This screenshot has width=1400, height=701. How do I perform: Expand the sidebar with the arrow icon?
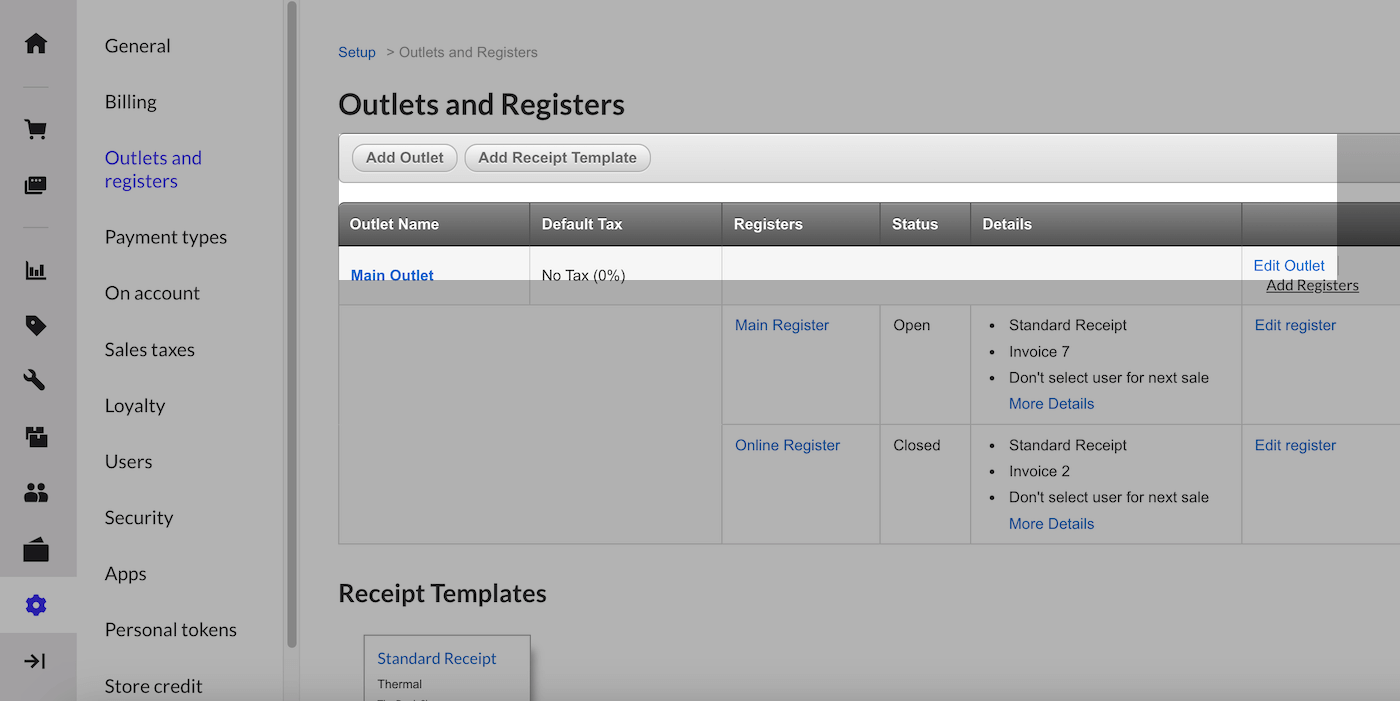coord(36,661)
